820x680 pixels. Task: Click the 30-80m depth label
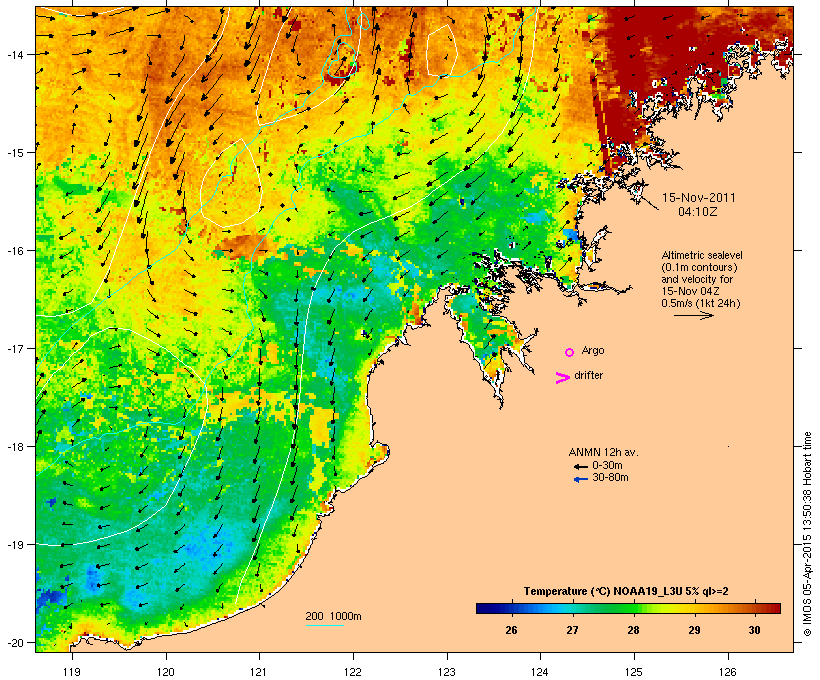click(610, 478)
